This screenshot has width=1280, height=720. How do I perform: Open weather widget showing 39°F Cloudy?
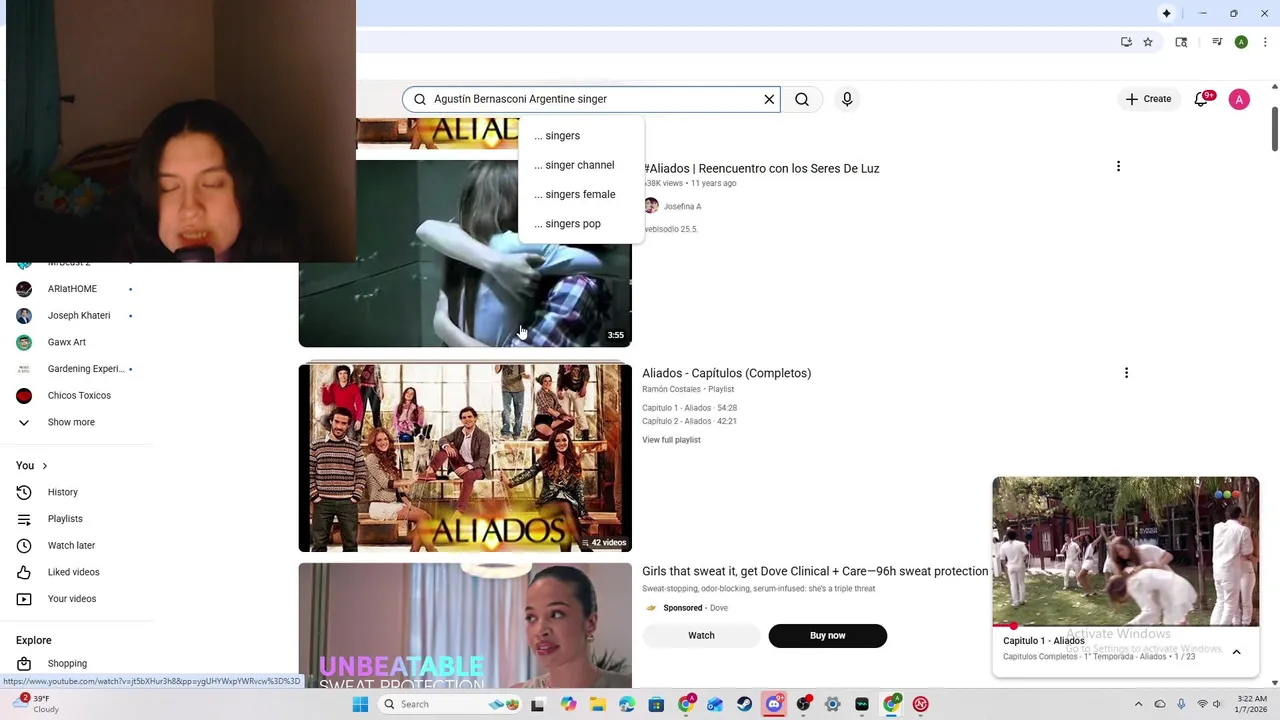(38, 704)
